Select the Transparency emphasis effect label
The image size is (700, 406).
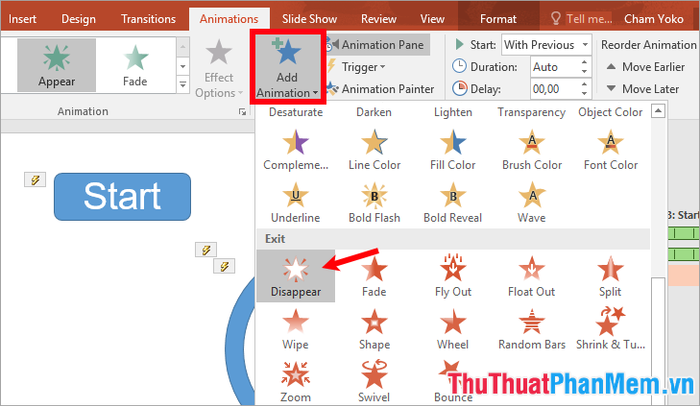pyautogui.click(x=531, y=112)
